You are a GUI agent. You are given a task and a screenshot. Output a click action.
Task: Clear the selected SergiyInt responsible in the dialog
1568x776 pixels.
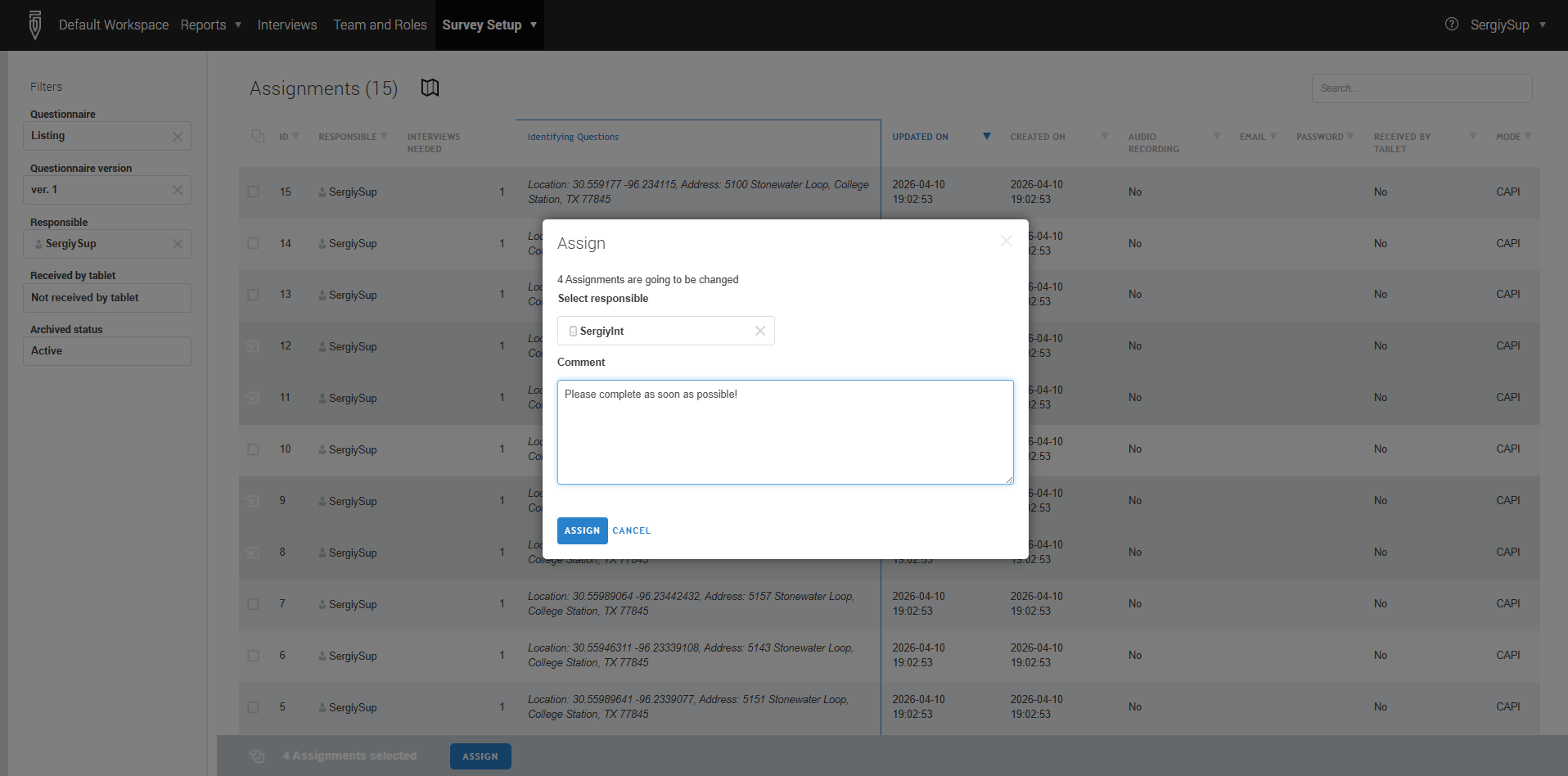[759, 331]
